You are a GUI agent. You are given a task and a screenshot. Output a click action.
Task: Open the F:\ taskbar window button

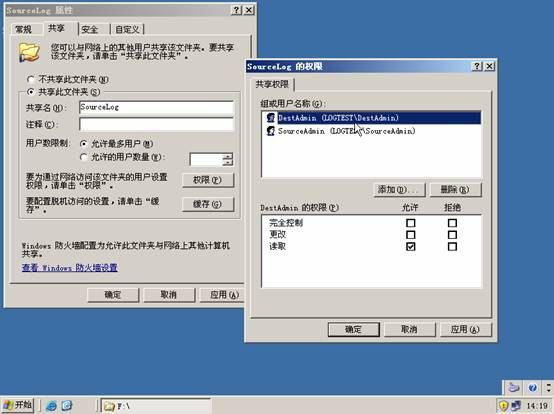tap(155, 406)
